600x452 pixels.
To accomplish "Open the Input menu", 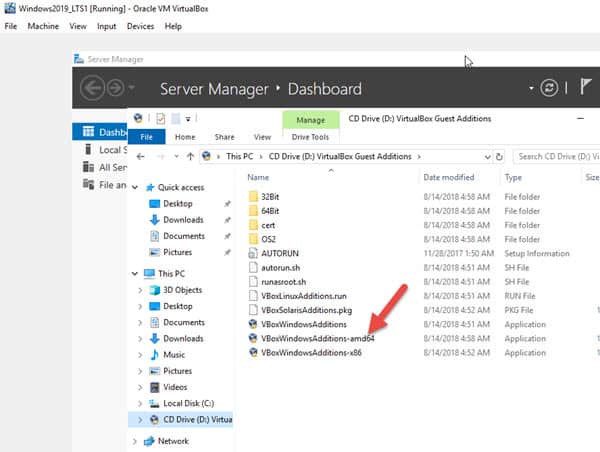I will [106, 26].
